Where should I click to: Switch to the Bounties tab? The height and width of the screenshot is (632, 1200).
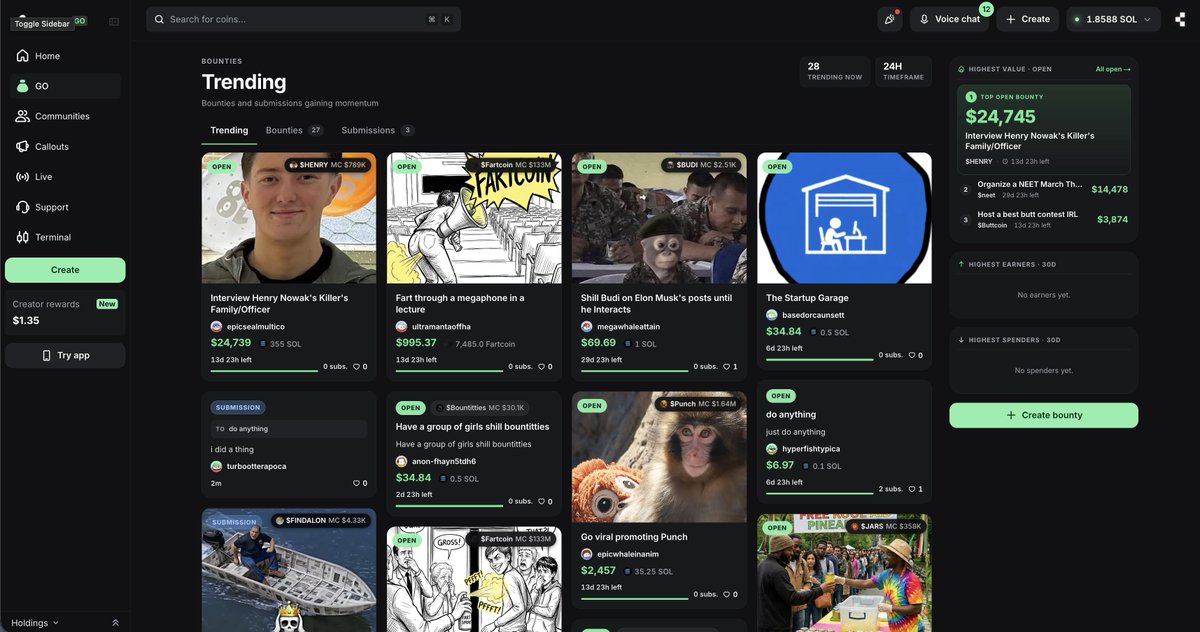pyautogui.click(x=294, y=130)
